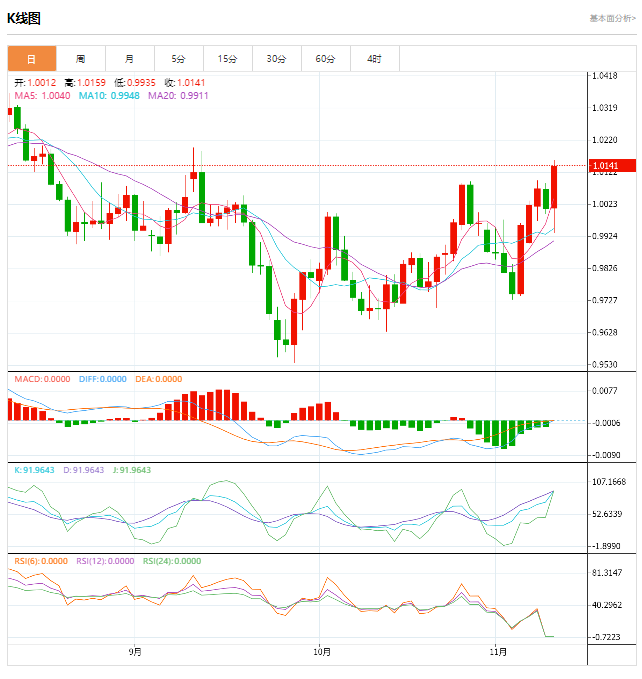Click the DEA: 0.0000 indicator label

tap(158, 379)
